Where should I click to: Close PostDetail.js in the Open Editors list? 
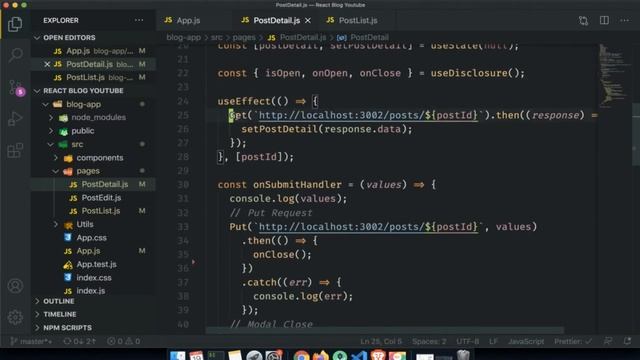(47, 64)
